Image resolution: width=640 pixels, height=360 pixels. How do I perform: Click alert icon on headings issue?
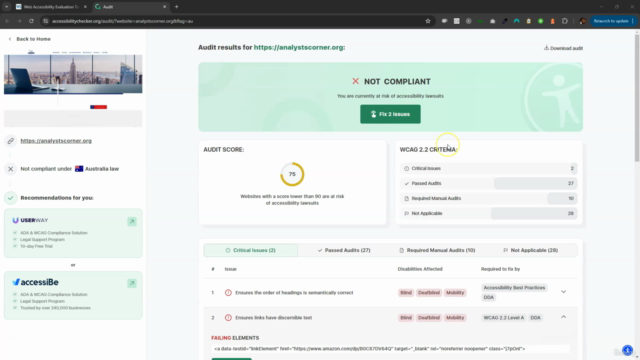coord(228,293)
